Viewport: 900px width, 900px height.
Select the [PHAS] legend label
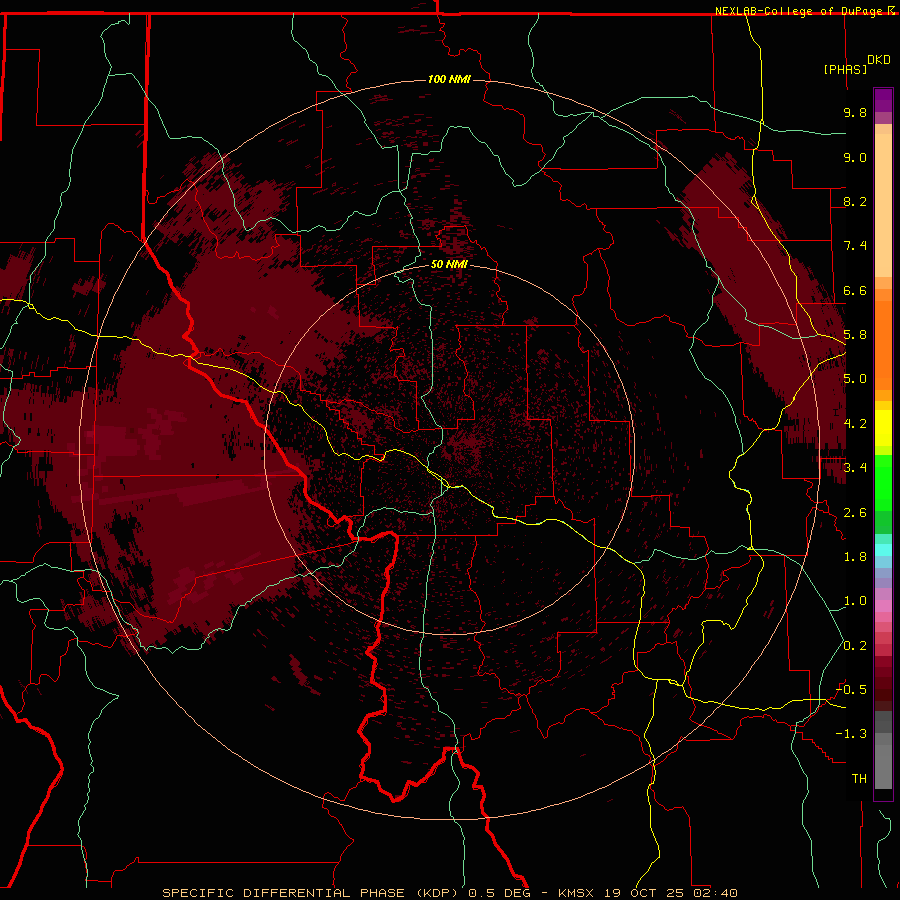click(845, 69)
